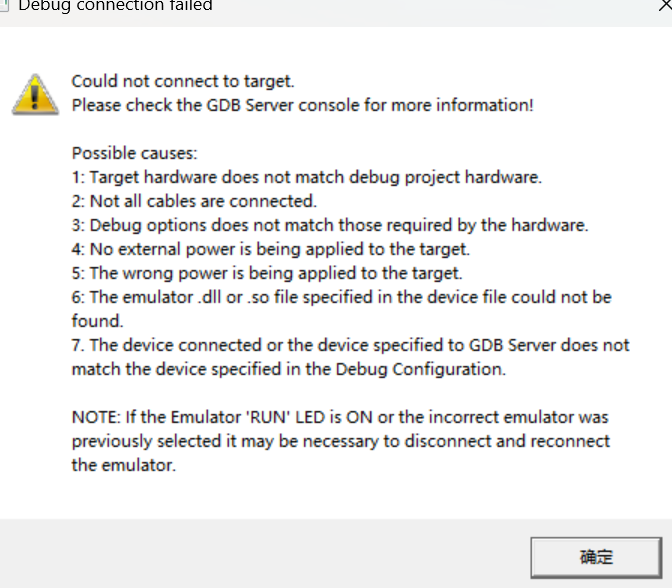Select cause 4 about no external power

(x=271, y=249)
